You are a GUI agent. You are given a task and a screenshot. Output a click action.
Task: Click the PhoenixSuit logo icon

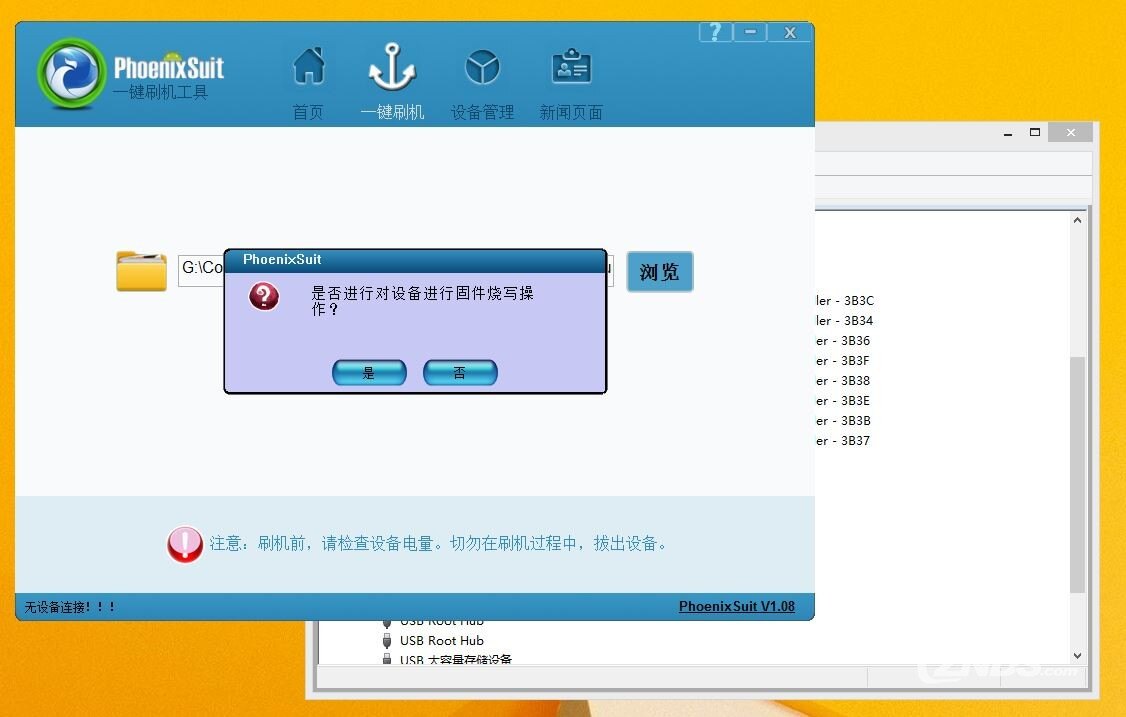[x=71, y=73]
